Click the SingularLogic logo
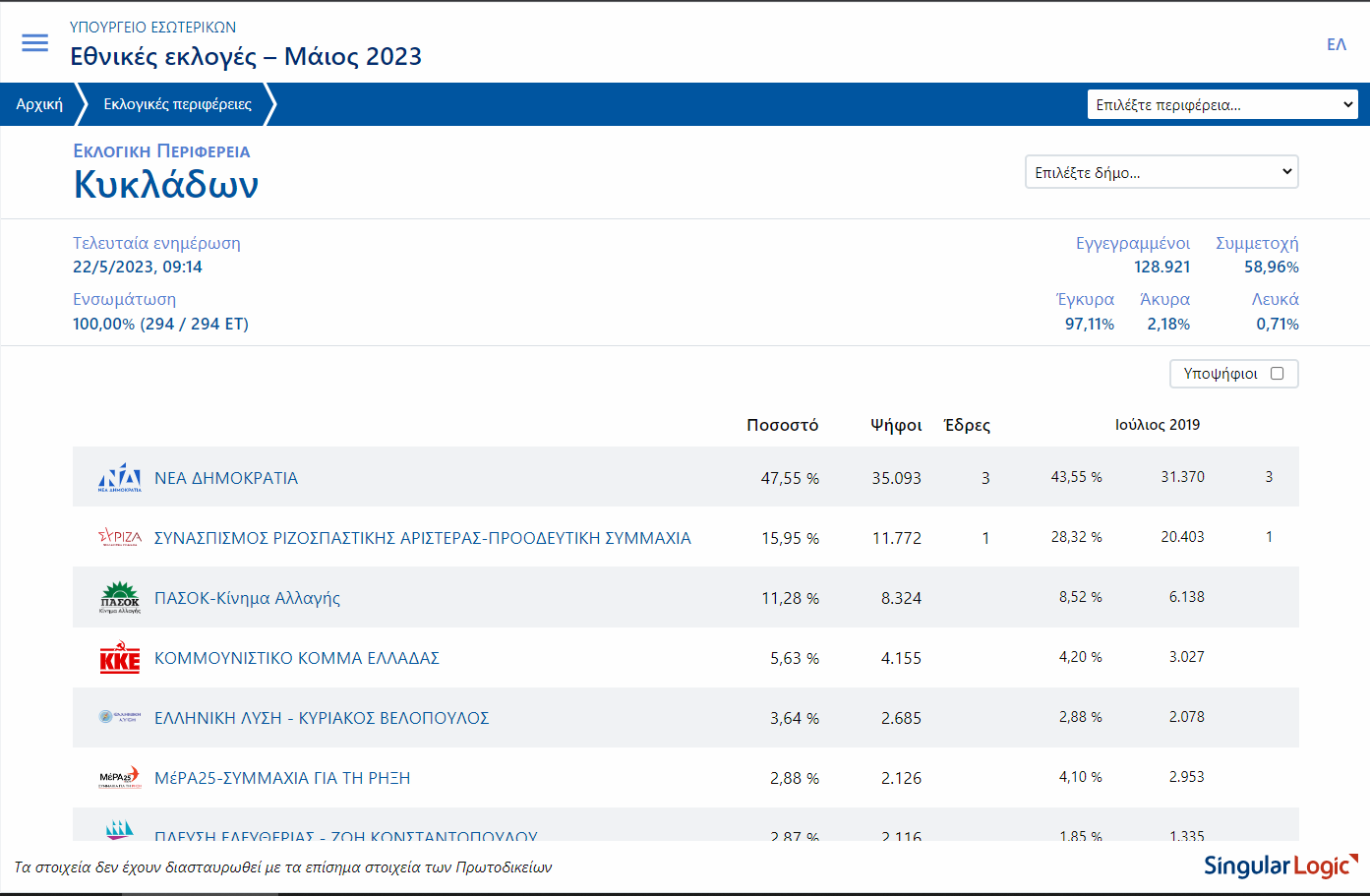 tap(1281, 866)
